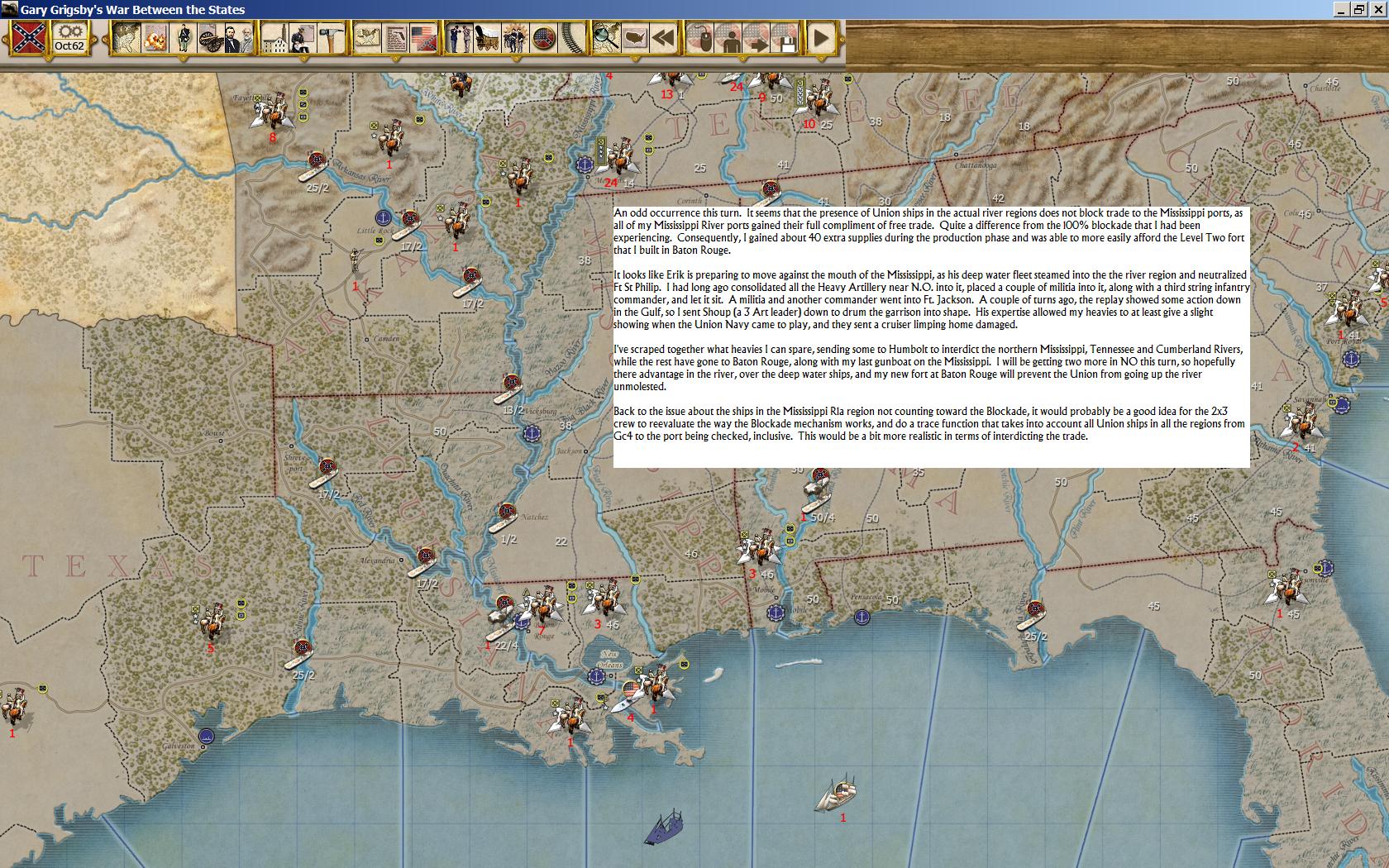The height and width of the screenshot is (868, 1389).
Task: Click the Mobile port anchor marker
Action: click(x=776, y=613)
